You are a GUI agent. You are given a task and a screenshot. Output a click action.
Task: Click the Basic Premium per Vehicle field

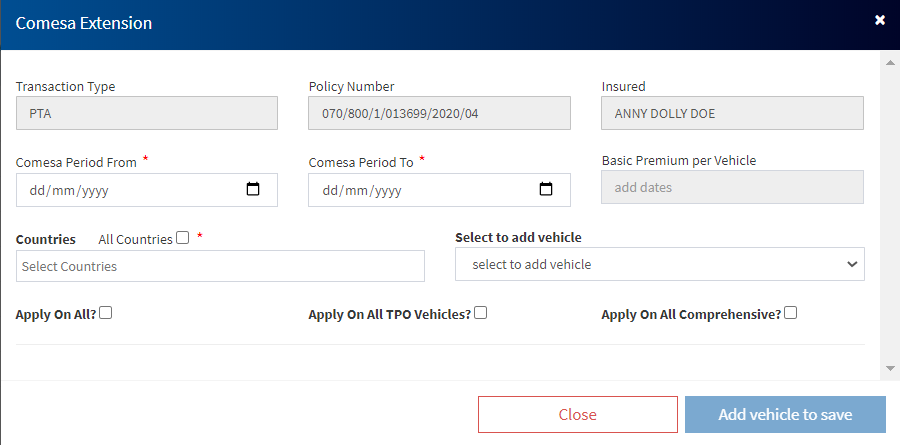(732, 187)
